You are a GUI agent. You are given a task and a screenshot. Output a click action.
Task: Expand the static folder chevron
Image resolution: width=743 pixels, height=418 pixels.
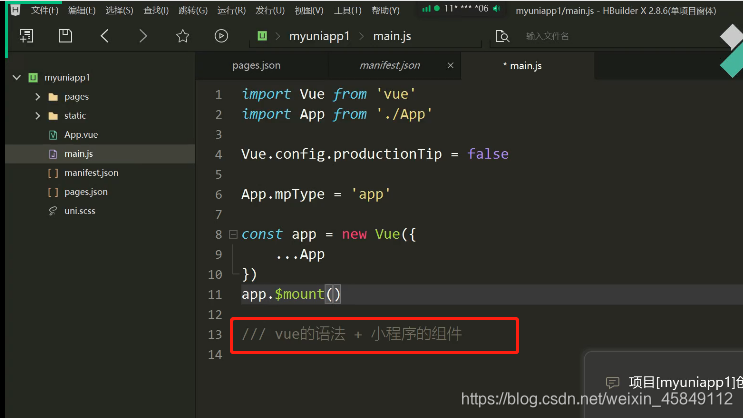coord(37,116)
